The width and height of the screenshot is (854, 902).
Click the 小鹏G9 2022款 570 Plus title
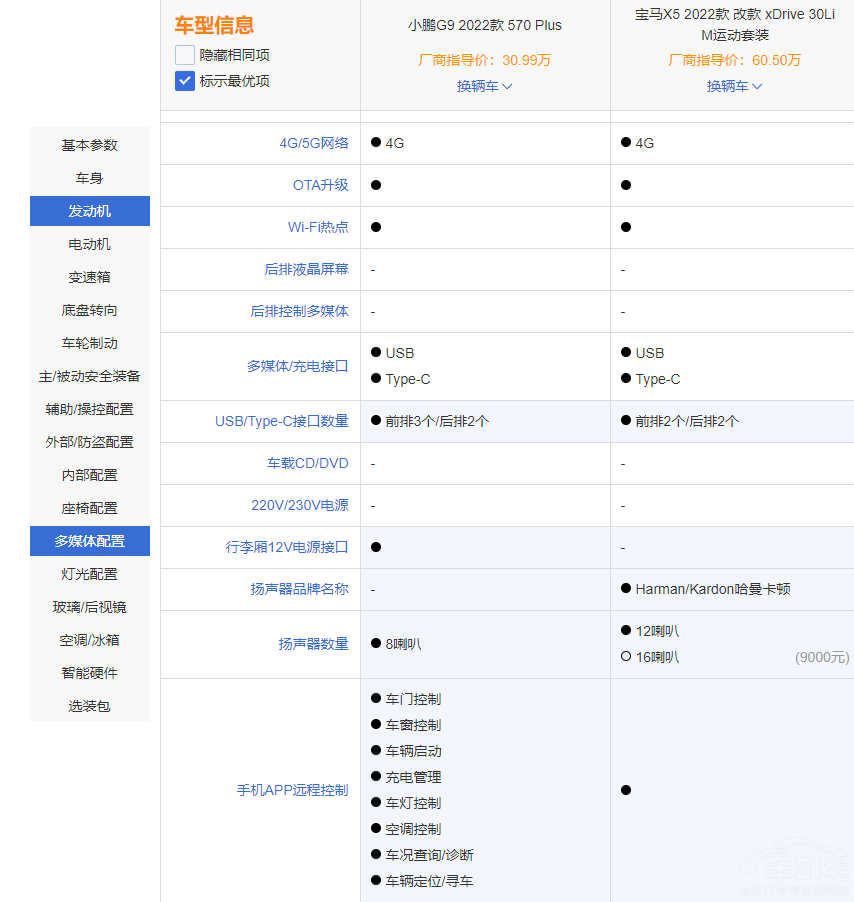485,25
